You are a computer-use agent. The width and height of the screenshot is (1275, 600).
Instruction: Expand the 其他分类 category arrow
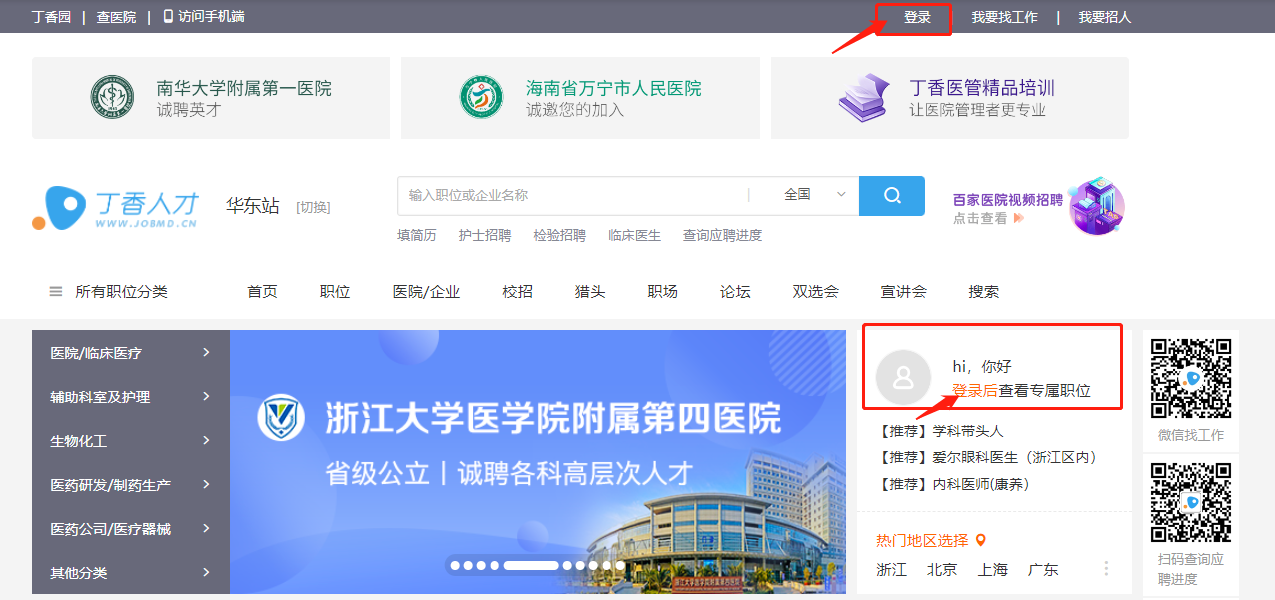coord(206,572)
